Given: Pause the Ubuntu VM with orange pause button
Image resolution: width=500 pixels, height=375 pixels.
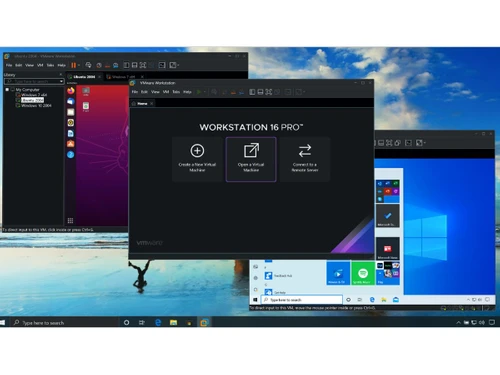Looking at the screenshot, I should pyautogui.click(x=74, y=65).
